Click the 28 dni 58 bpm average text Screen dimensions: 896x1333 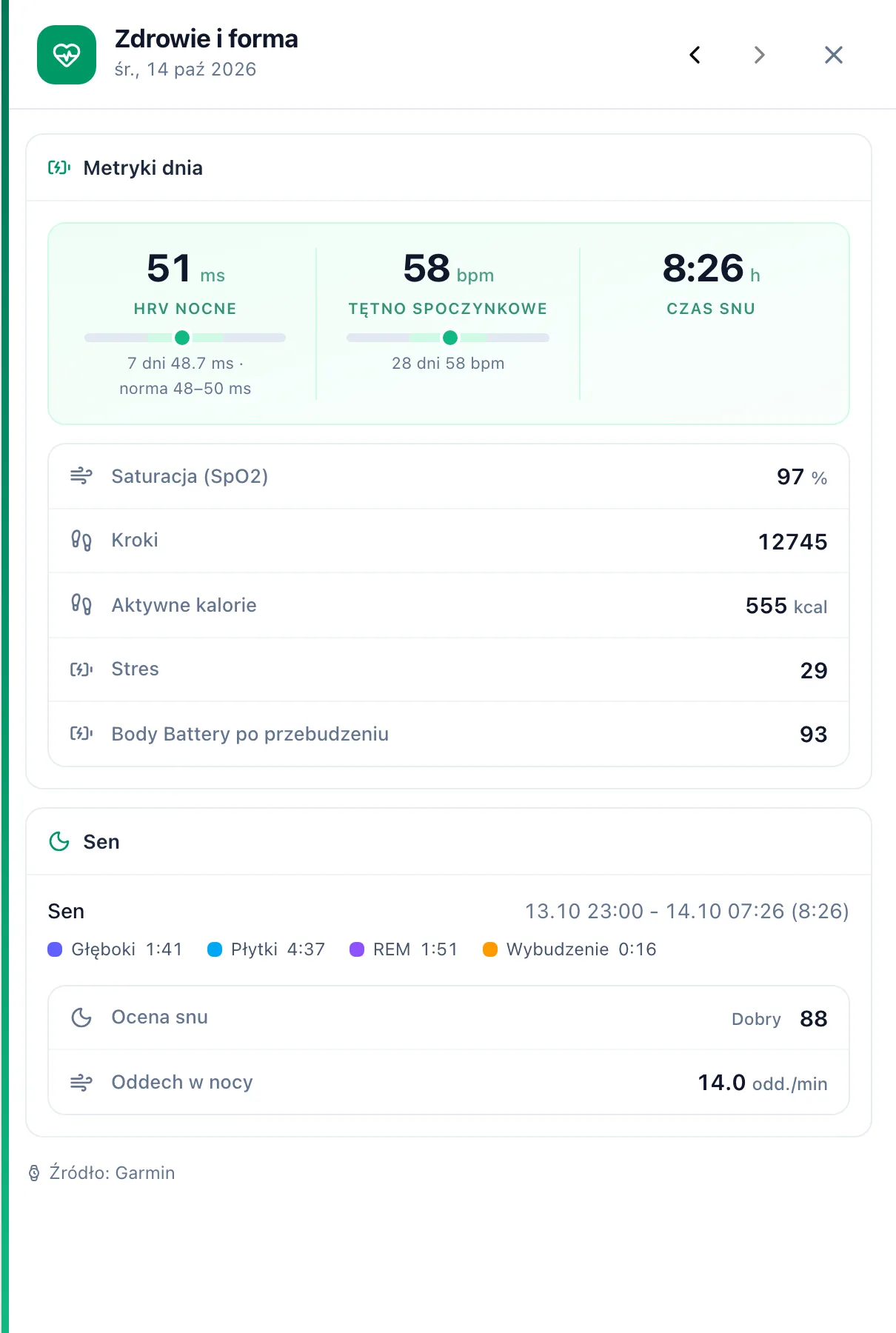448,363
